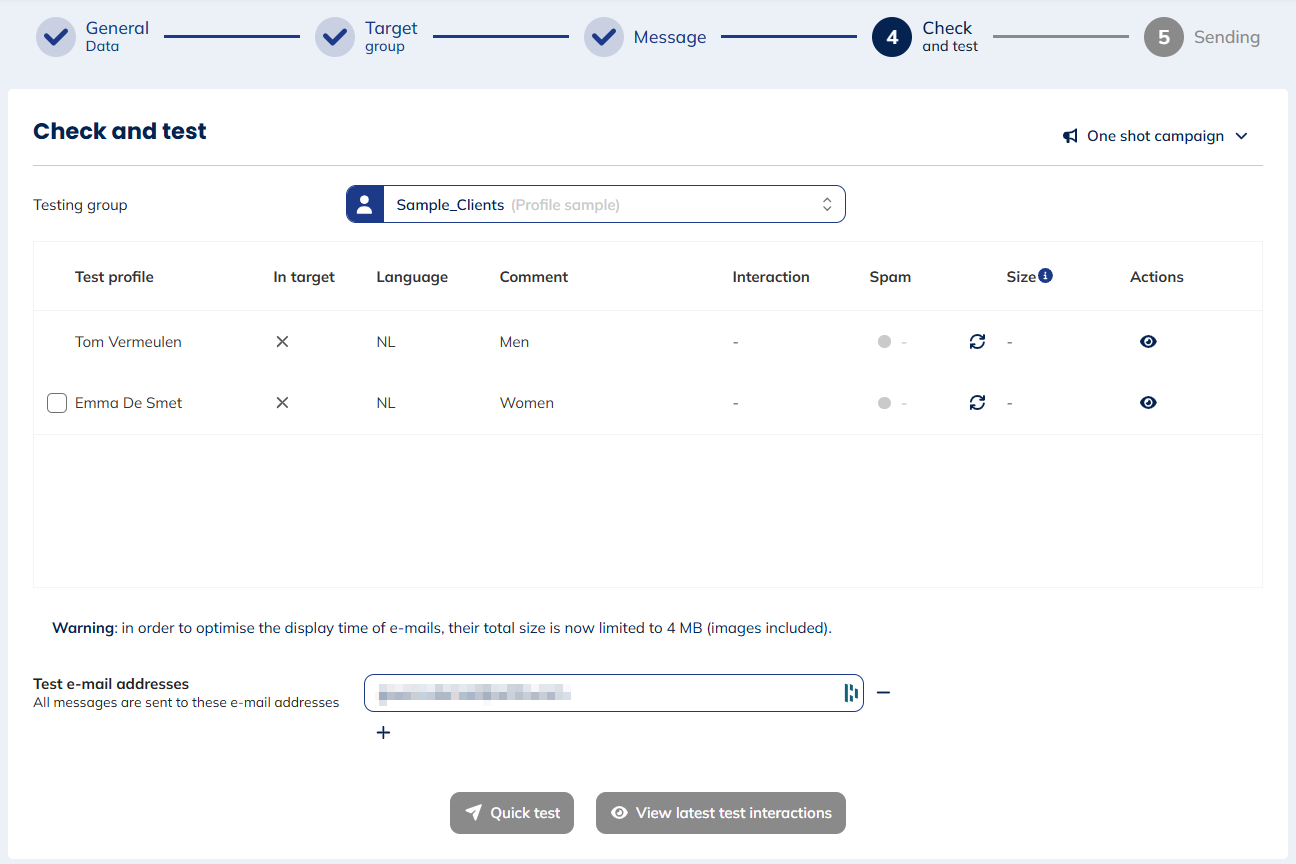The image size is (1296, 864).
Task: Click View latest test interactions
Action: click(720, 813)
